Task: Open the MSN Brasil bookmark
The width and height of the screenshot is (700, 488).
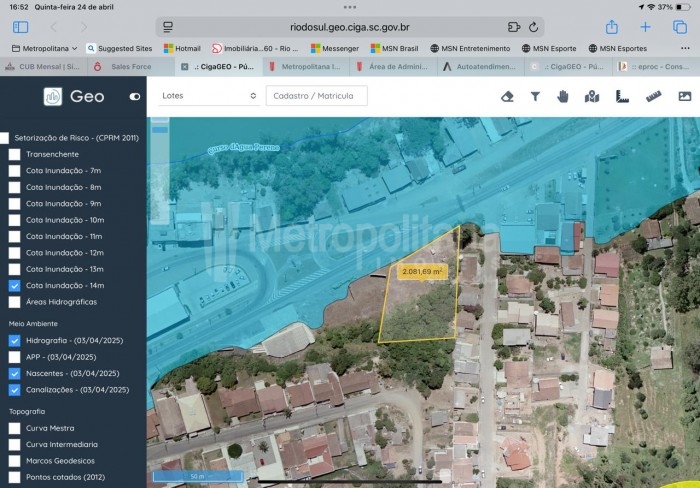Action: pyautogui.click(x=391, y=48)
